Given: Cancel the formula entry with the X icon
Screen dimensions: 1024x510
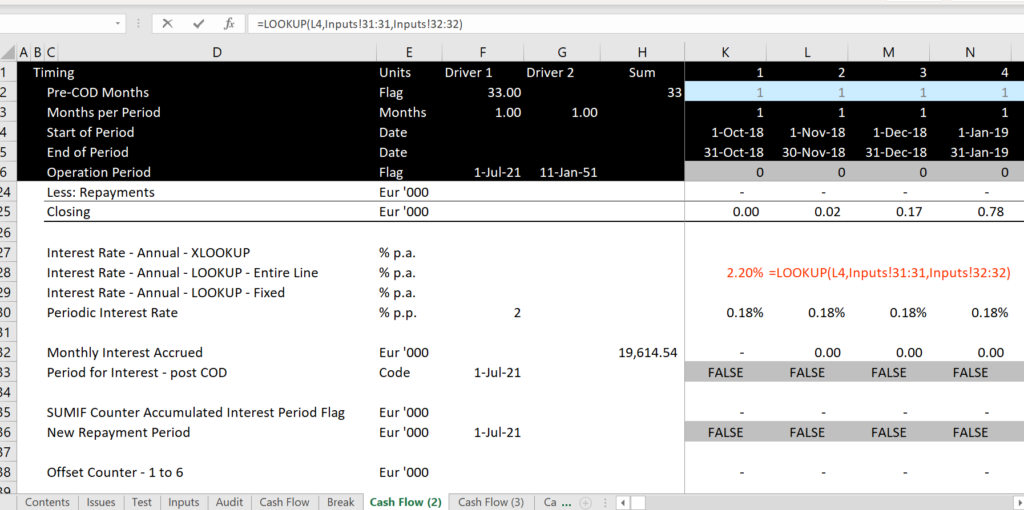Looking at the screenshot, I should 167,23.
